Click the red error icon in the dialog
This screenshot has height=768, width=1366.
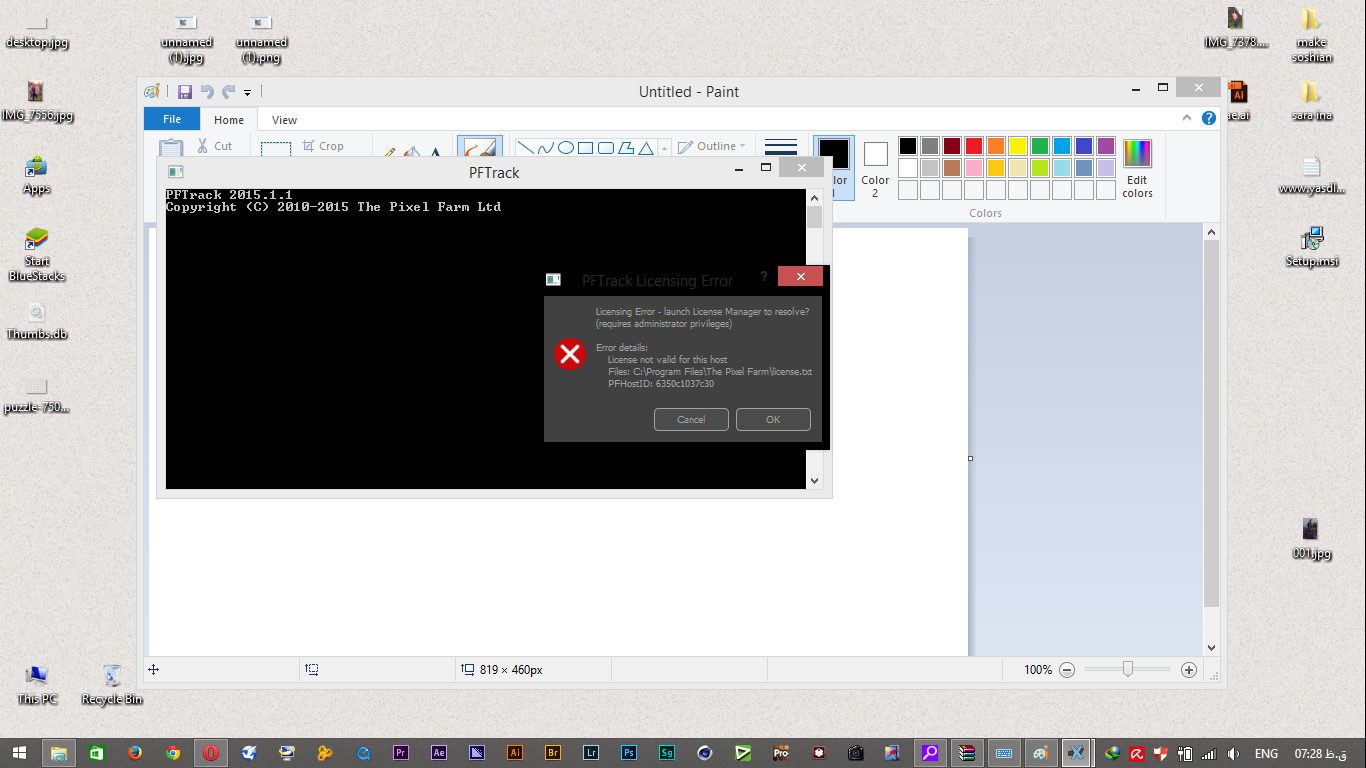click(570, 353)
